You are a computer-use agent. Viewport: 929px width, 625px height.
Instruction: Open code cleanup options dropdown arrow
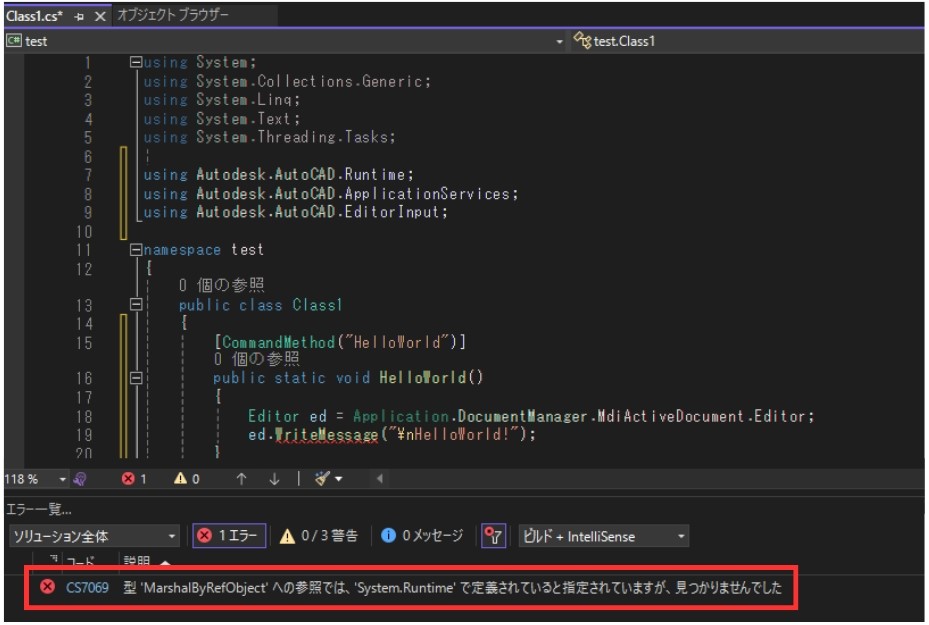click(x=339, y=479)
